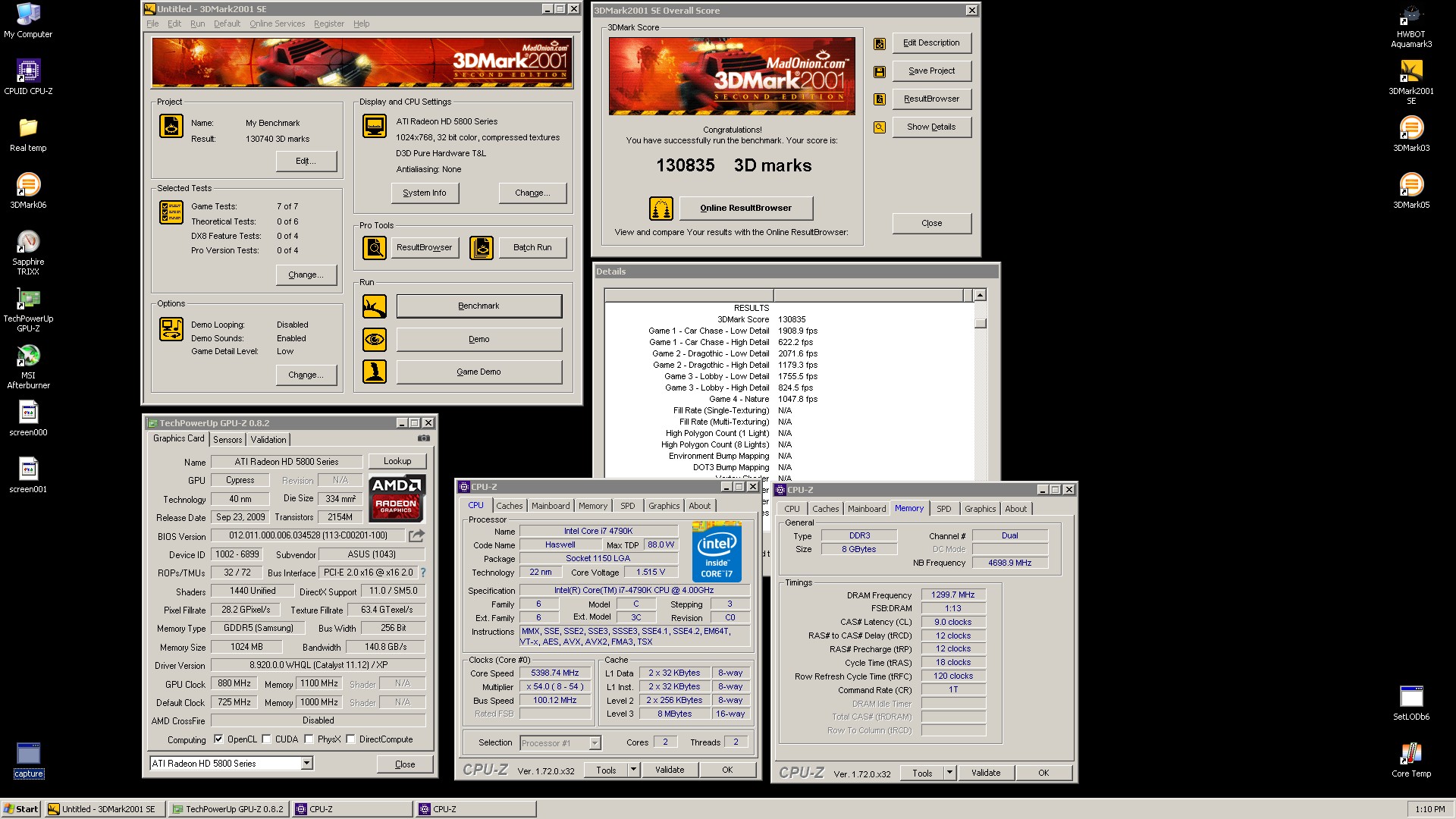Toggle the OpenCL checkbox in GPU-Z
The height and width of the screenshot is (819, 1456).
(218, 739)
